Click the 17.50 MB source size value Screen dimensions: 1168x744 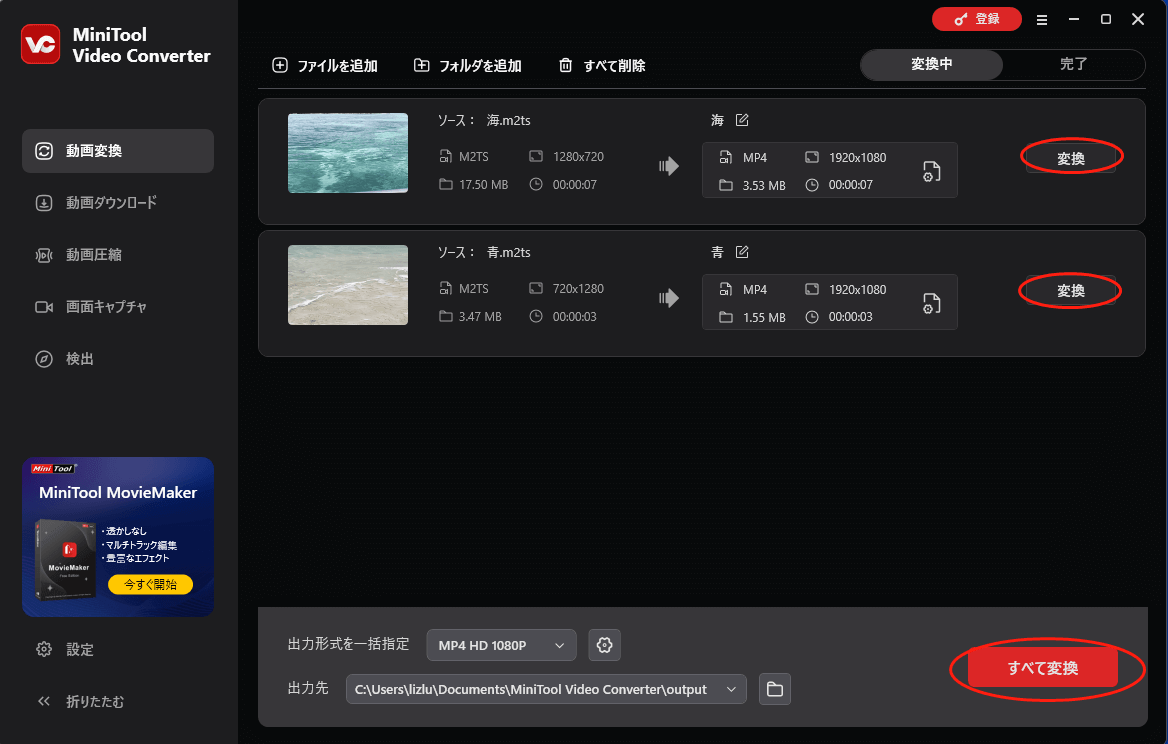(x=483, y=185)
